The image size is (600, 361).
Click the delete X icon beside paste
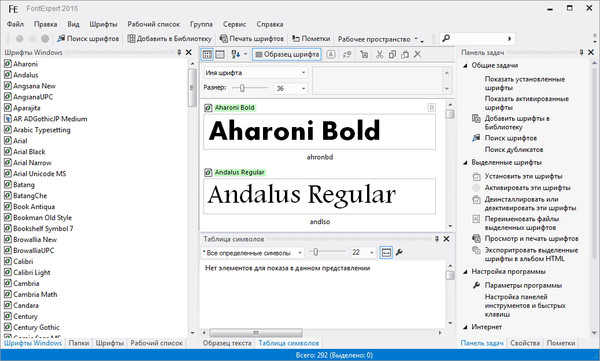tap(417, 54)
